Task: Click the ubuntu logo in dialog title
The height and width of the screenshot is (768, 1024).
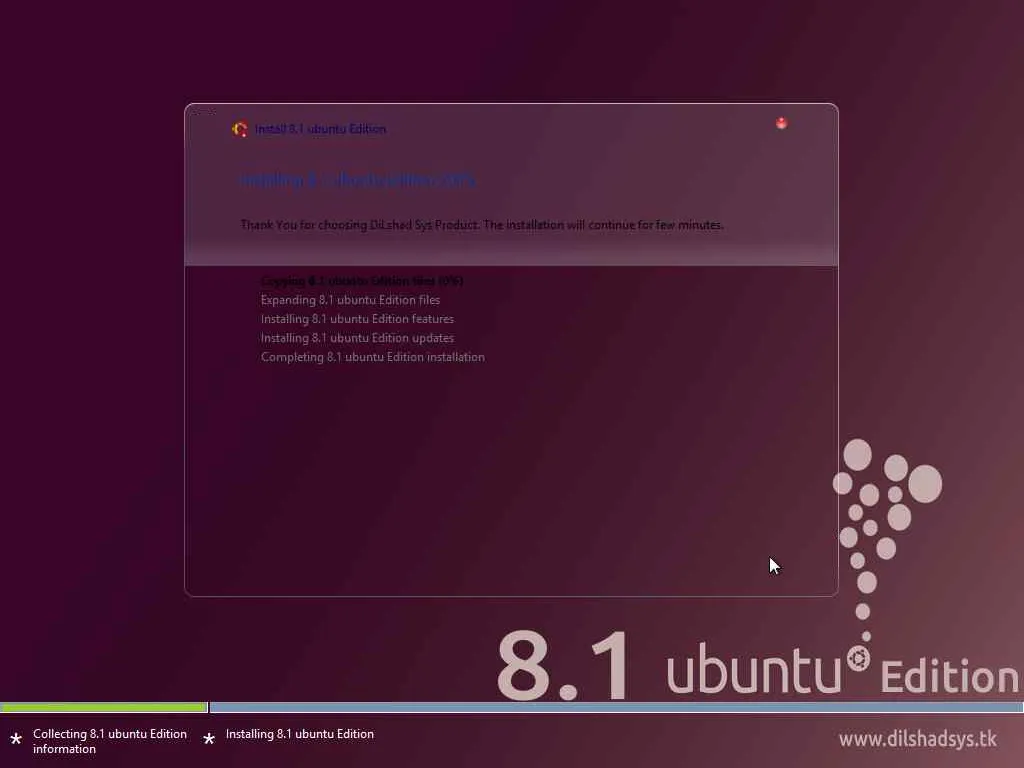Action: coord(240,129)
